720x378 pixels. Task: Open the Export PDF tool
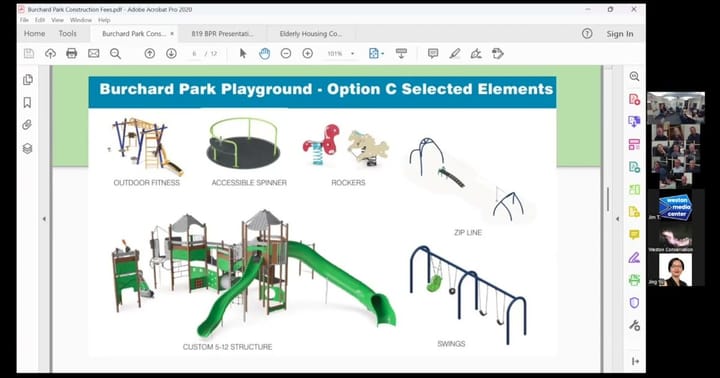point(634,167)
